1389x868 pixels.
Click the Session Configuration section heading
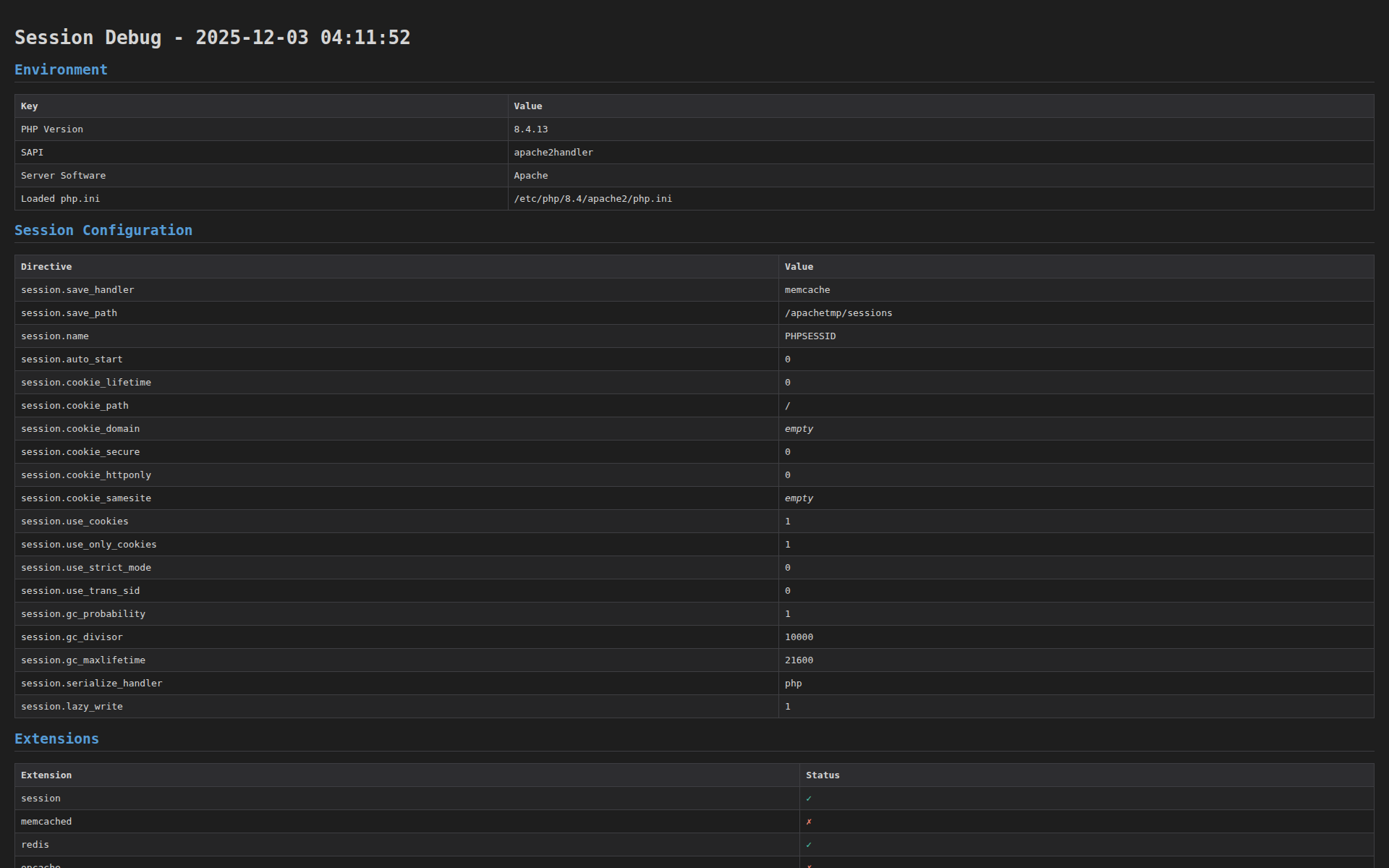pos(103,231)
